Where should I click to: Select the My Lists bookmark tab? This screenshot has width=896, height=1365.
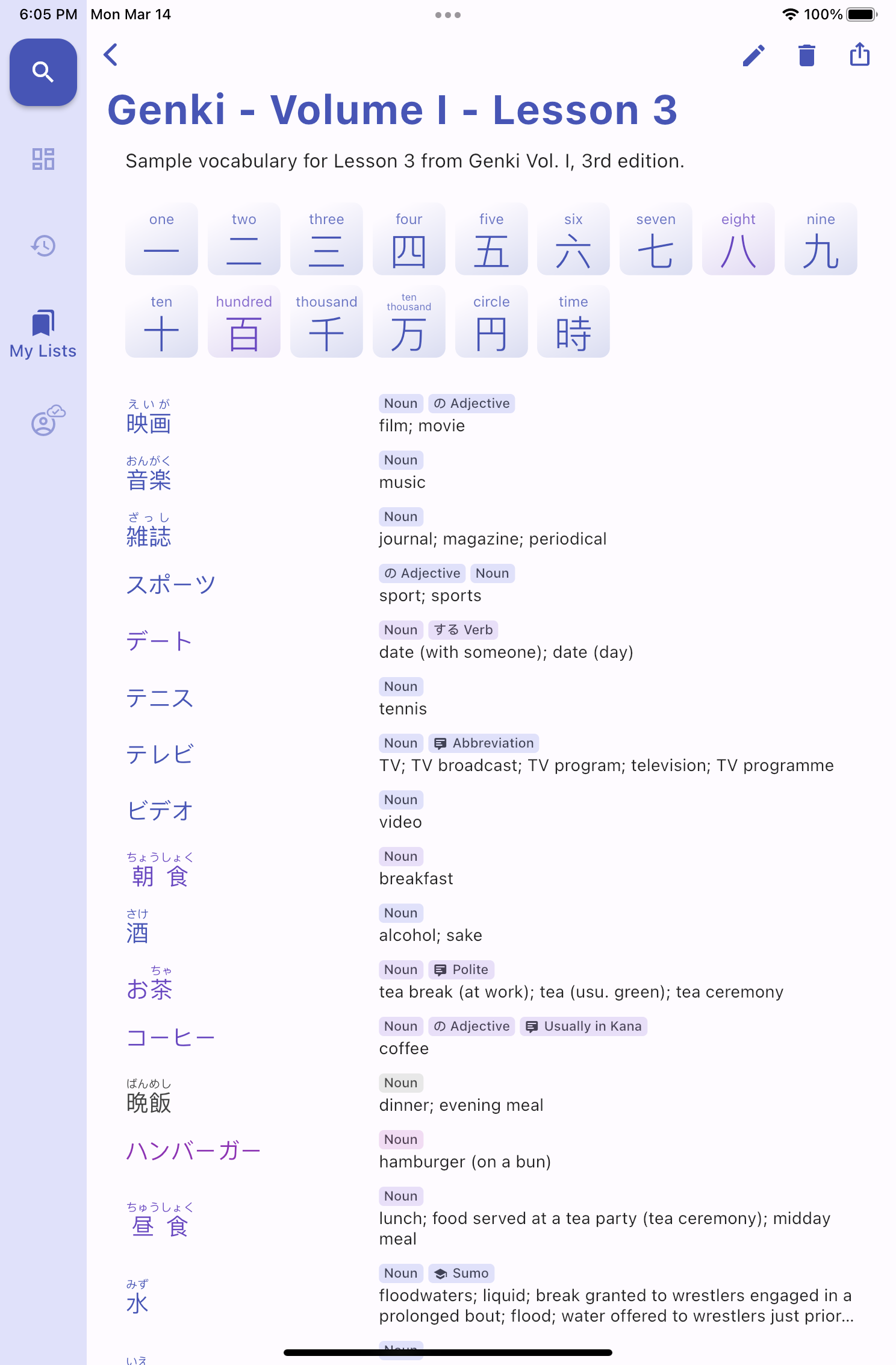tap(43, 334)
